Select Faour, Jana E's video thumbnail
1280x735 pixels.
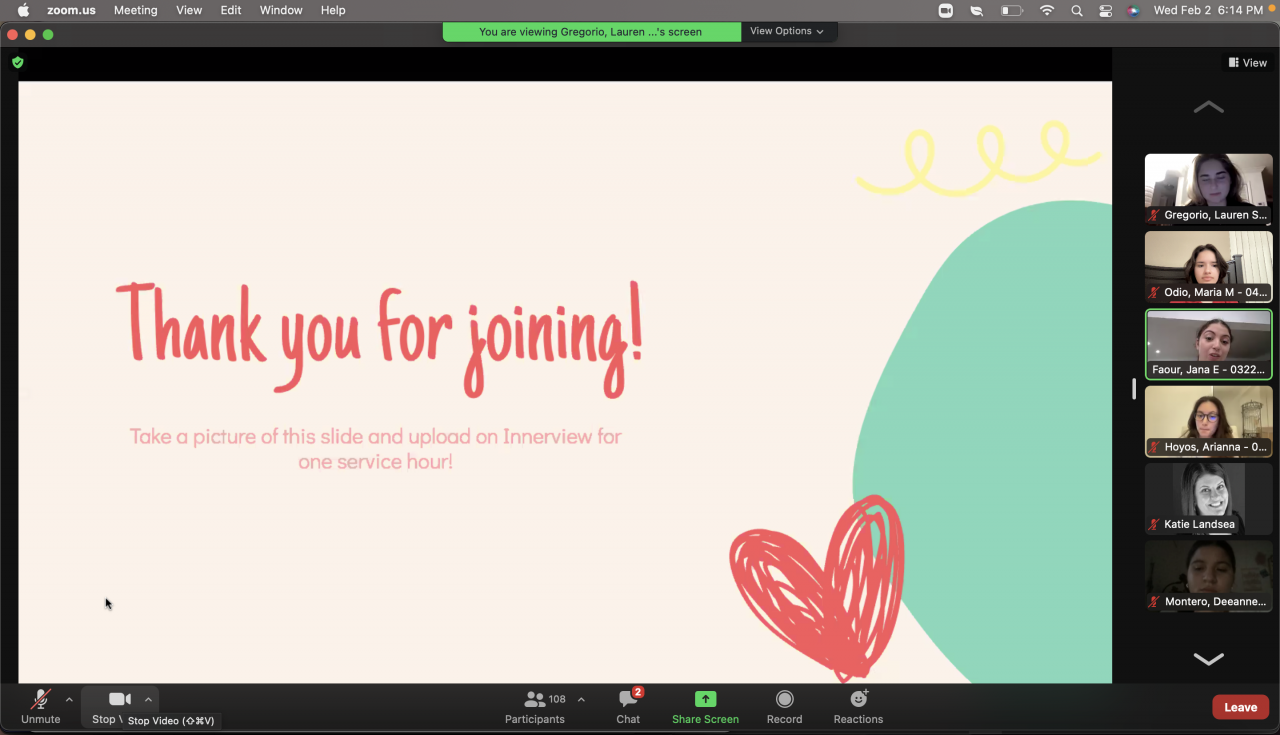pyautogui.click(x=1208, y=344)
